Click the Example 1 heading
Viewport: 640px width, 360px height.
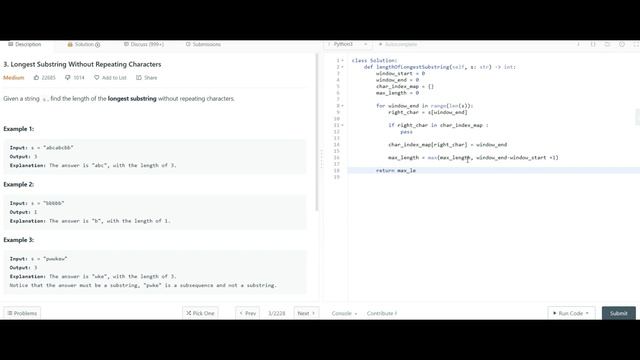click(x=19, y=129)
